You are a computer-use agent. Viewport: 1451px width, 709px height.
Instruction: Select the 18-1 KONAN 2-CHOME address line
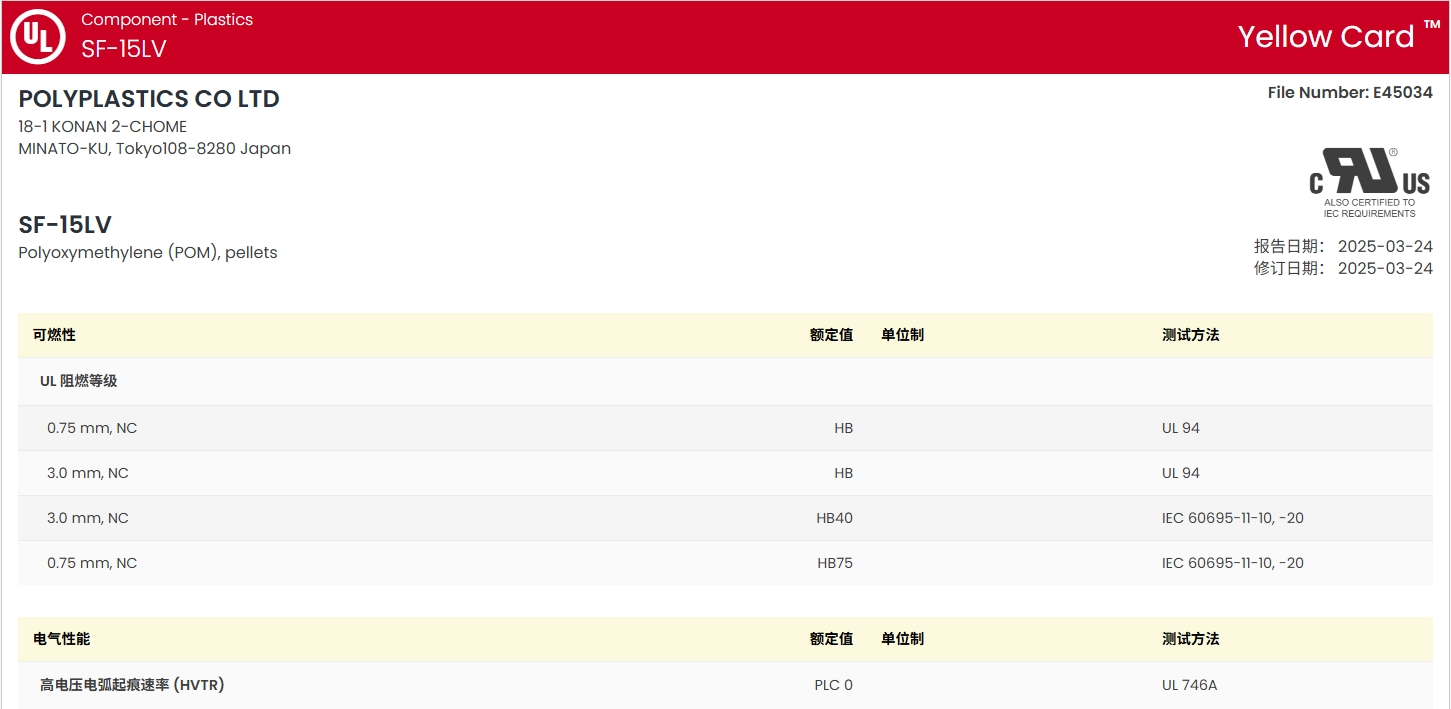[x=103, y=127]
